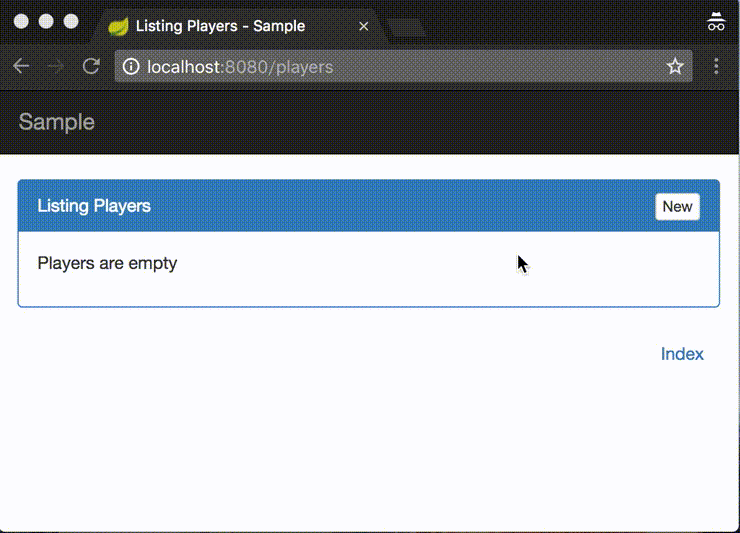Click the minimize window button
The height and width of the screenshot is (533, 740).
[46, 21]
